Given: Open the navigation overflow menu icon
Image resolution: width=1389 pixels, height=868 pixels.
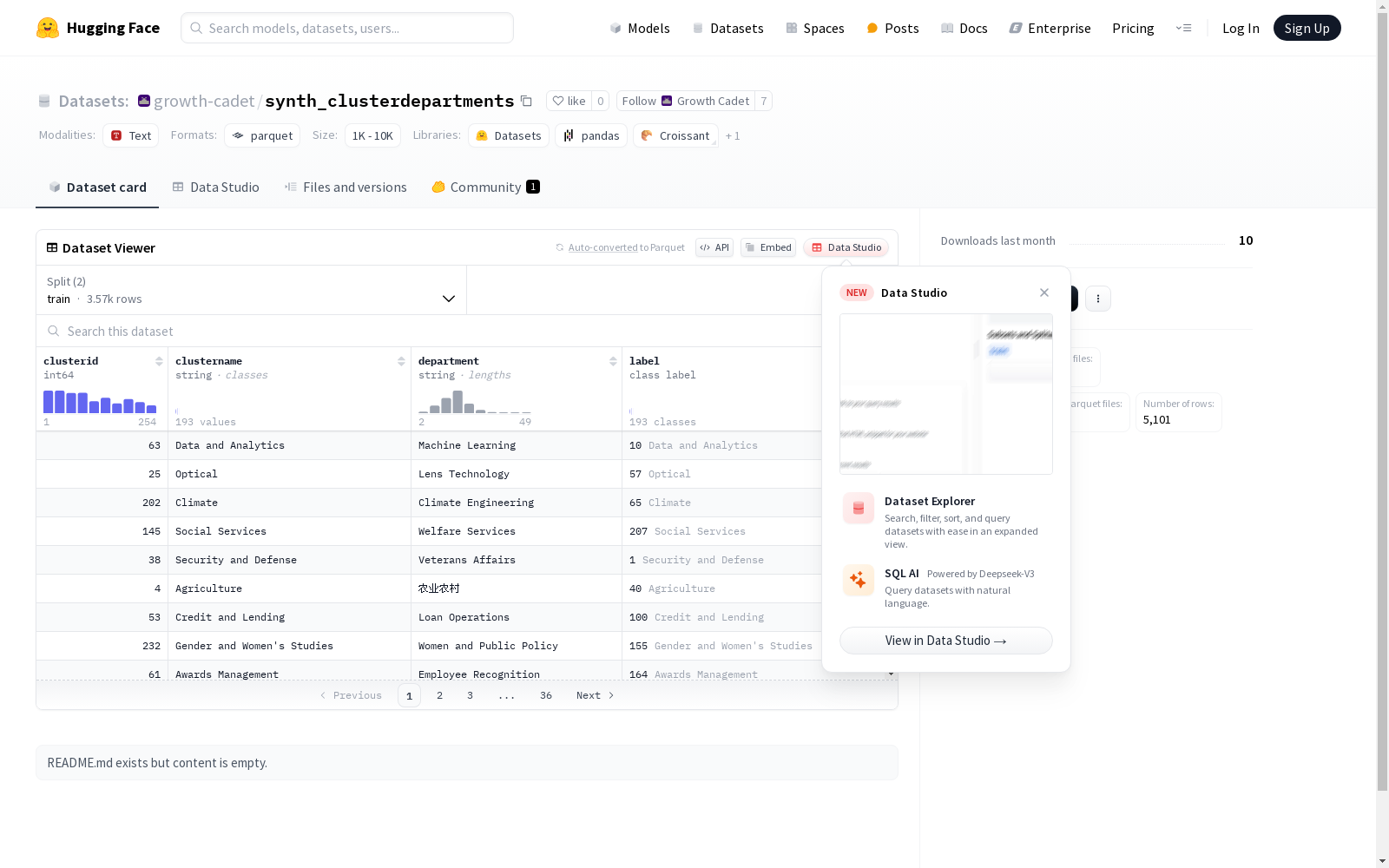Looking at the screenshot, I should 1183,28.
